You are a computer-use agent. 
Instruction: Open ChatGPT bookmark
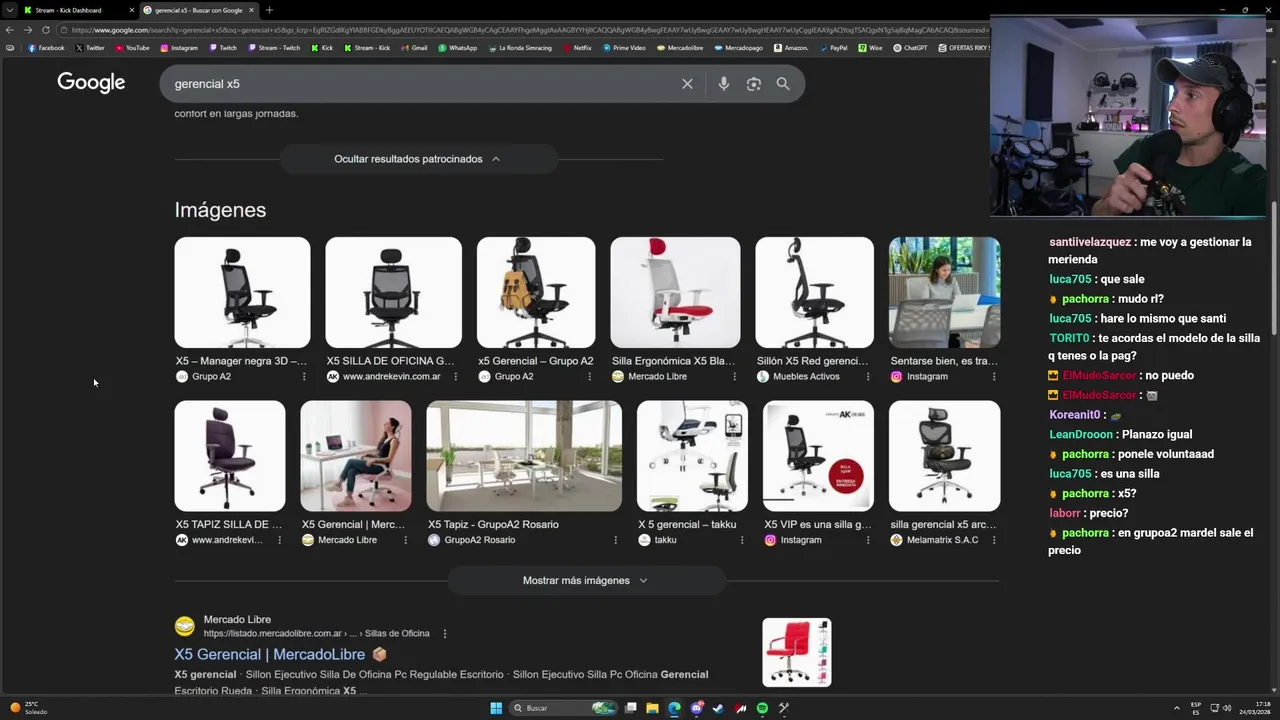[x=911, y=48]
